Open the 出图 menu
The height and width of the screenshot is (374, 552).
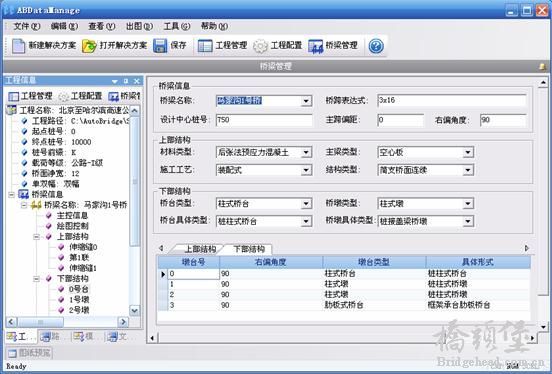[x=139, y=26]
